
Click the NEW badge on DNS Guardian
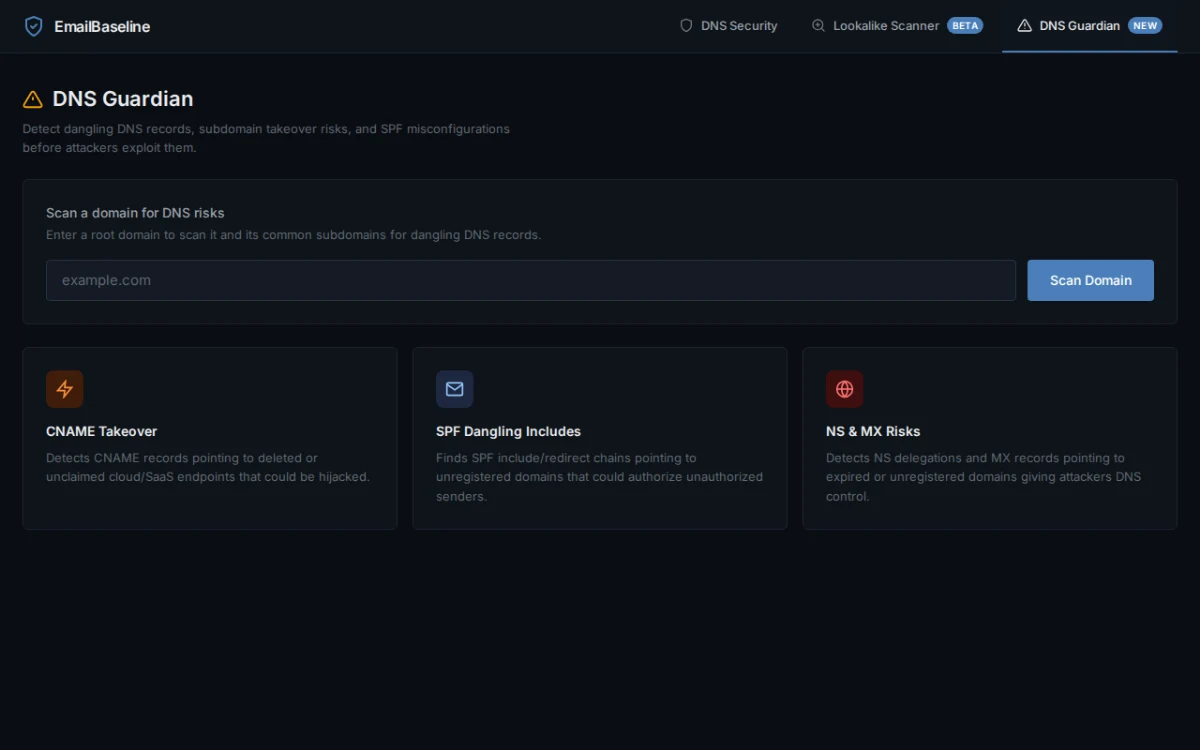coord(1145,26)
